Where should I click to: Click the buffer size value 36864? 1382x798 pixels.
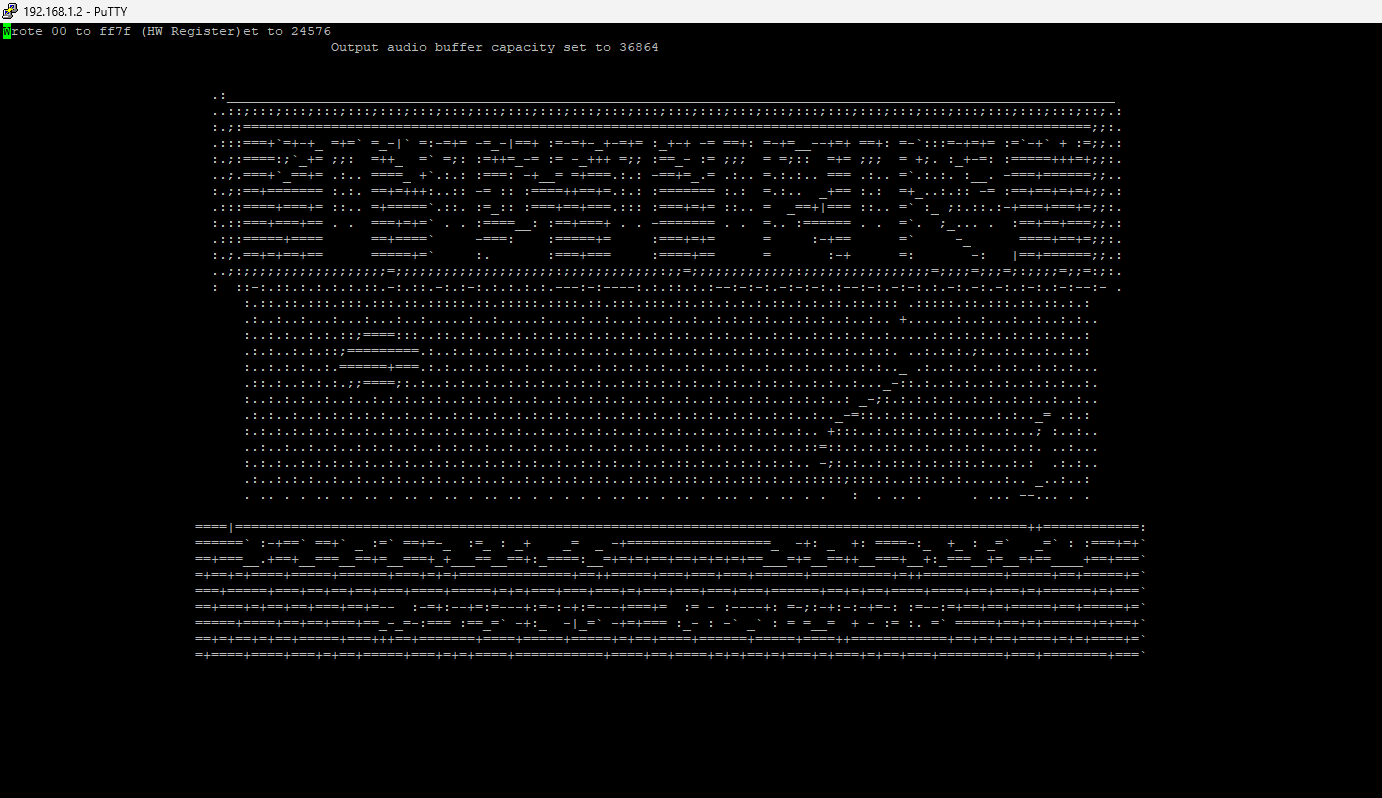pyautogui.click(x=639, y=48)
